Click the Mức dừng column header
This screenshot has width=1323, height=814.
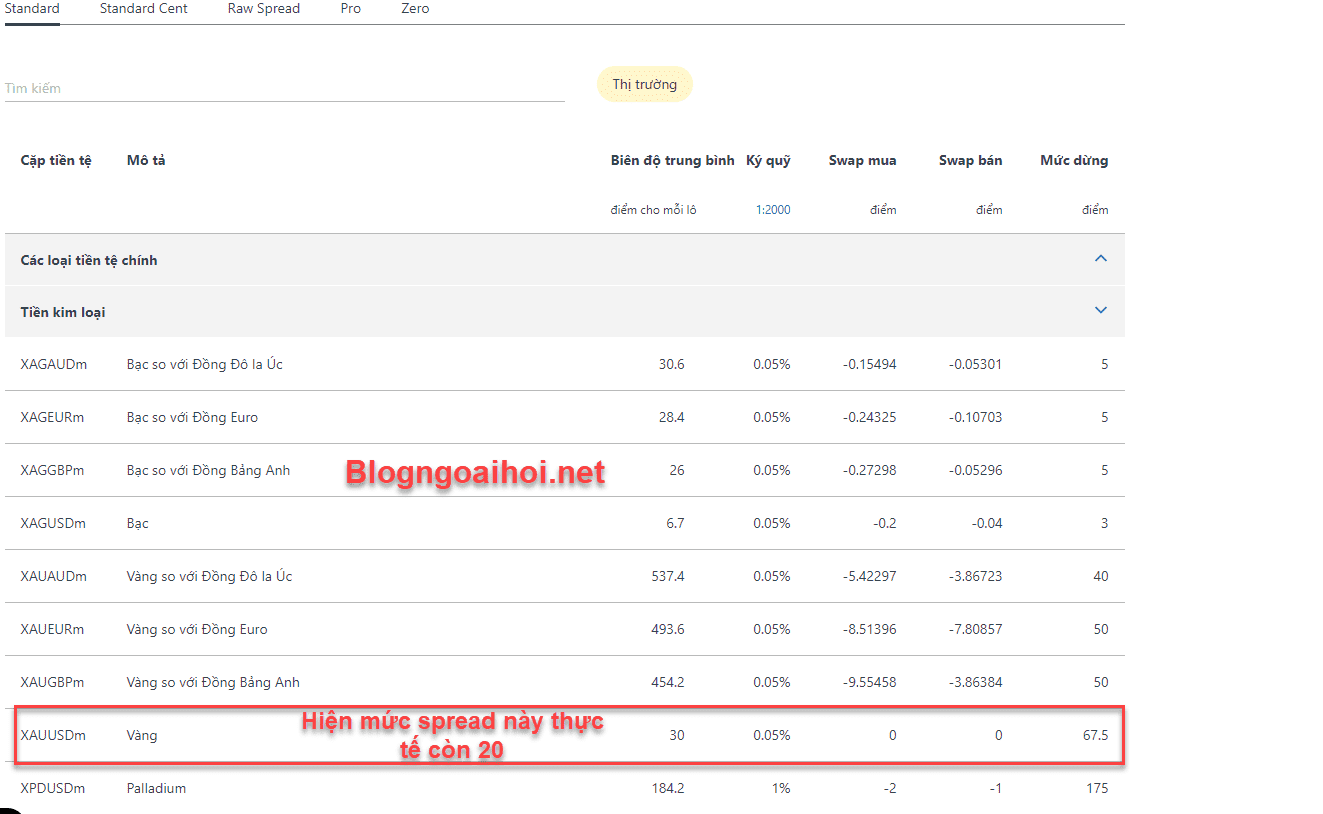point(1074,160)
